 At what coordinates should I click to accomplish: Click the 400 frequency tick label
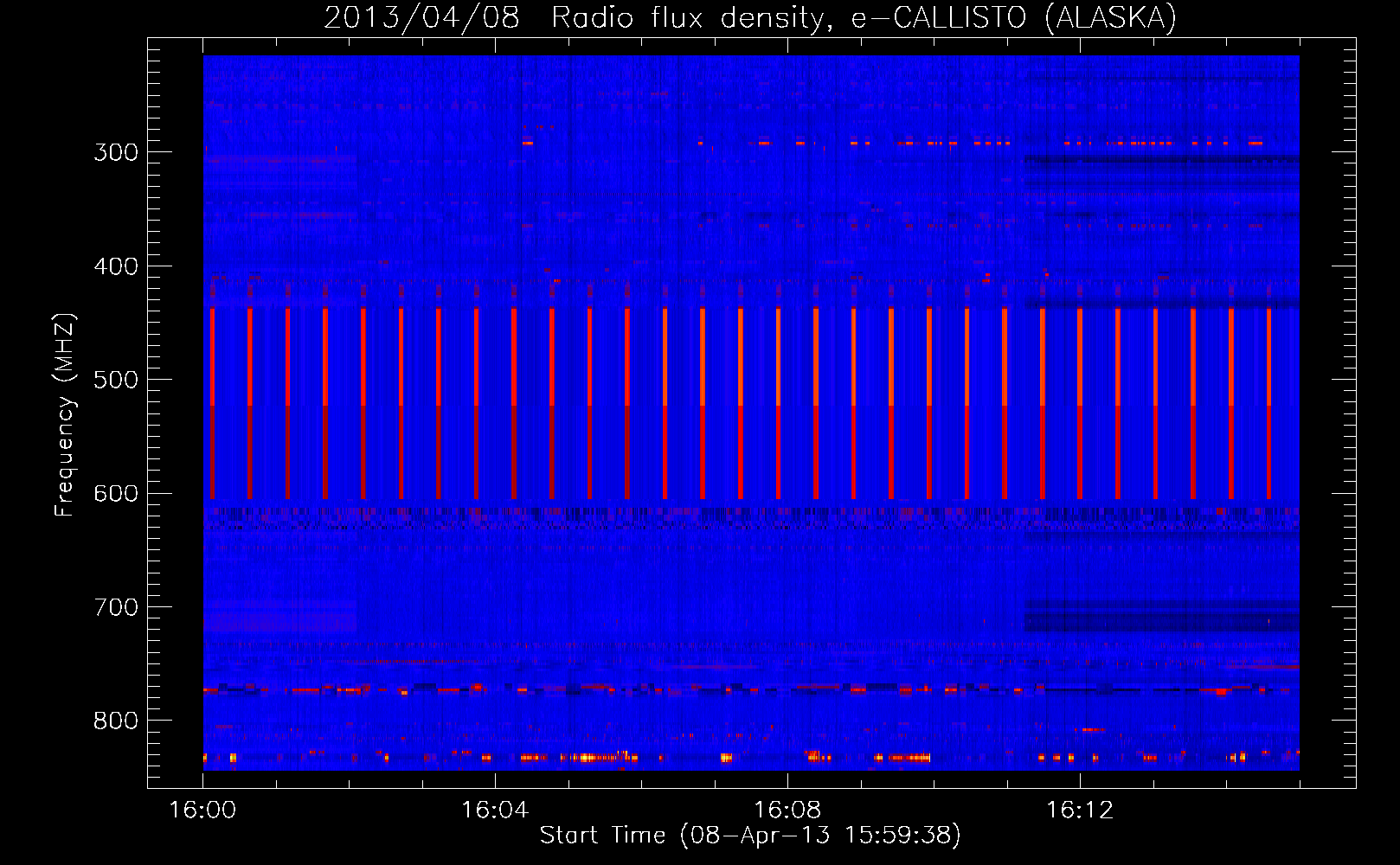116,266
